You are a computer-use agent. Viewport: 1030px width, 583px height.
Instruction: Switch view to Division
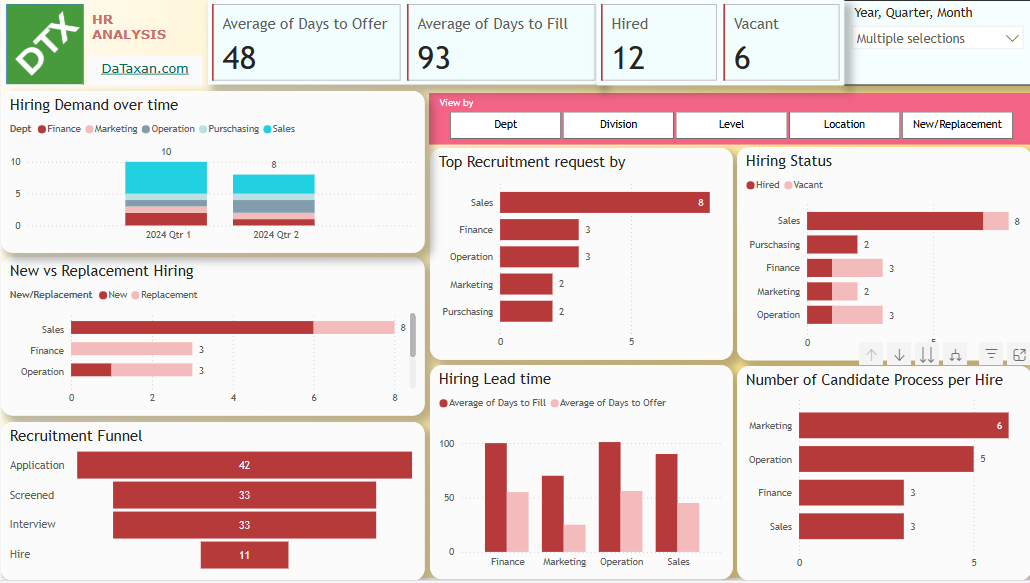click(618, 125)
